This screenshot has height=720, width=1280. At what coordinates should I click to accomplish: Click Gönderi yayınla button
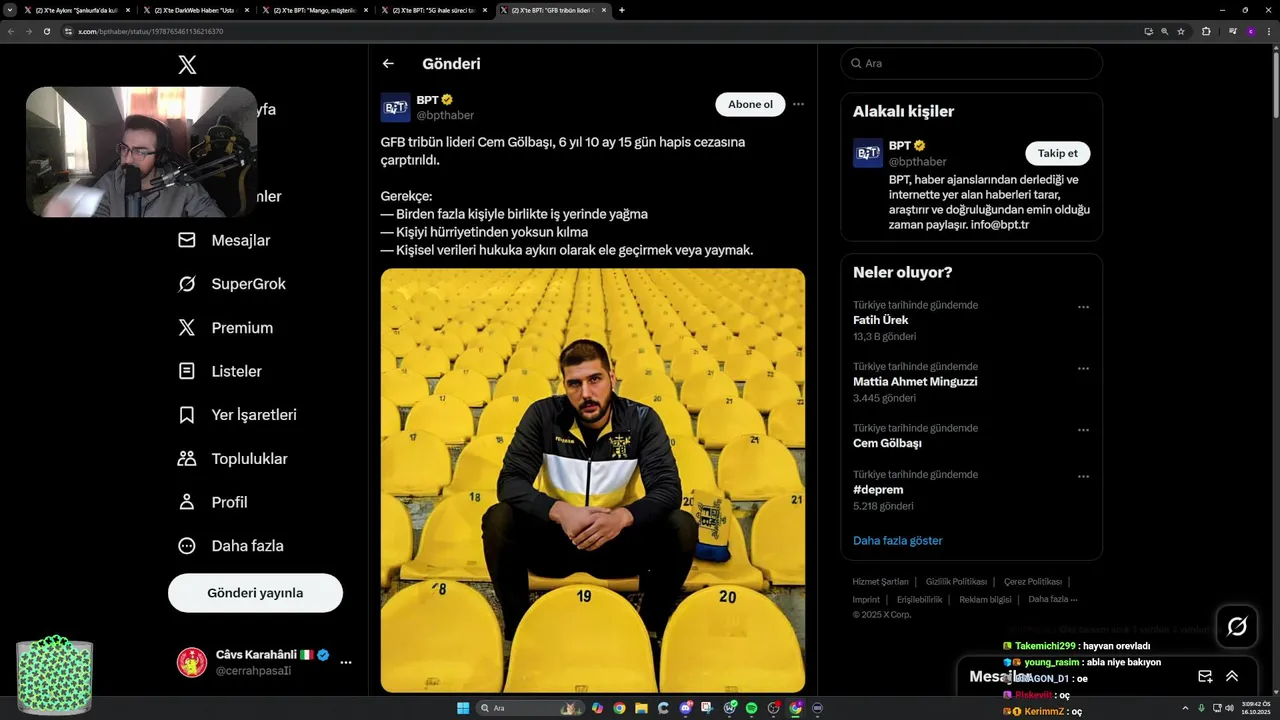click(x=255, y=593)
